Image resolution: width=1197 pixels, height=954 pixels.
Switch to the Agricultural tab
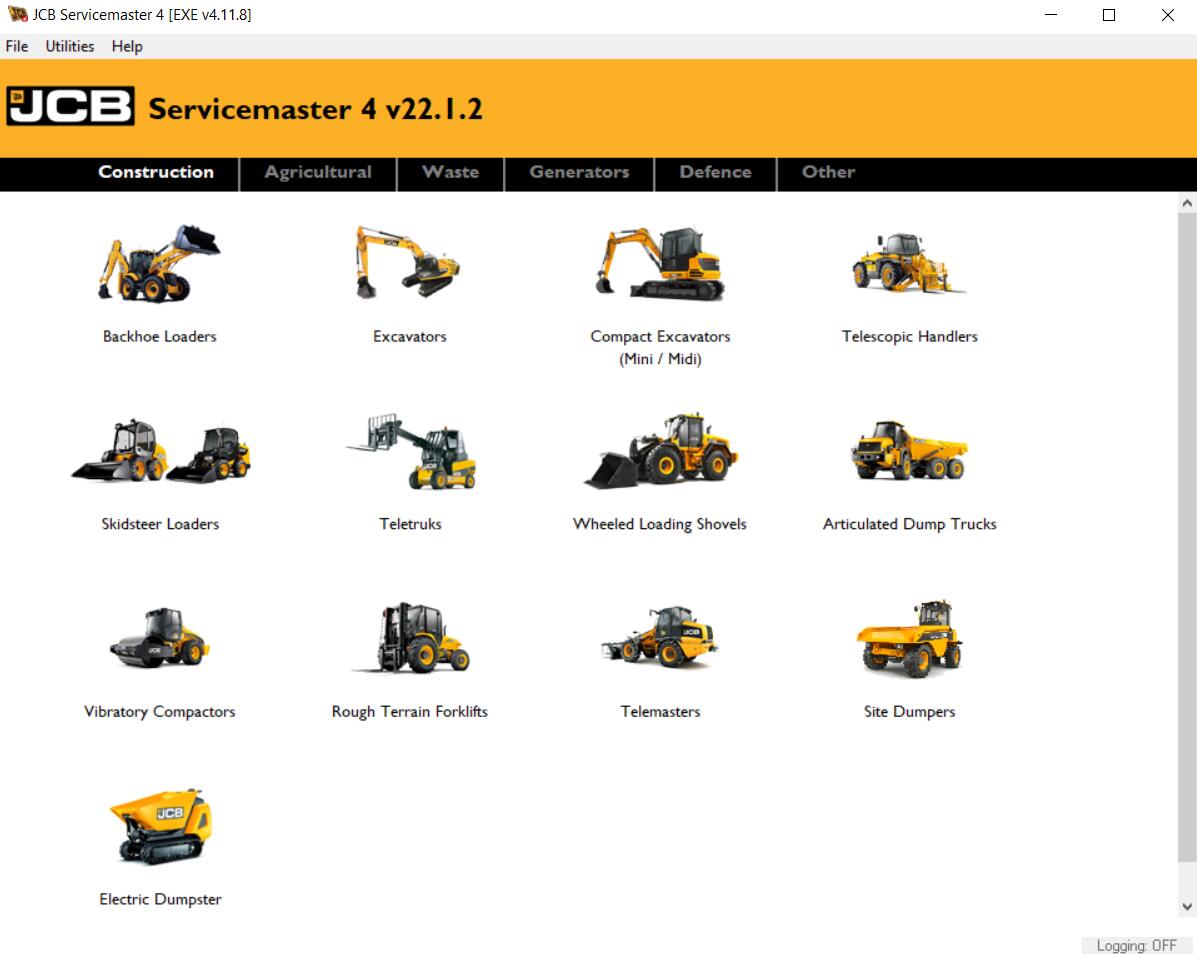tap(317, 173)
